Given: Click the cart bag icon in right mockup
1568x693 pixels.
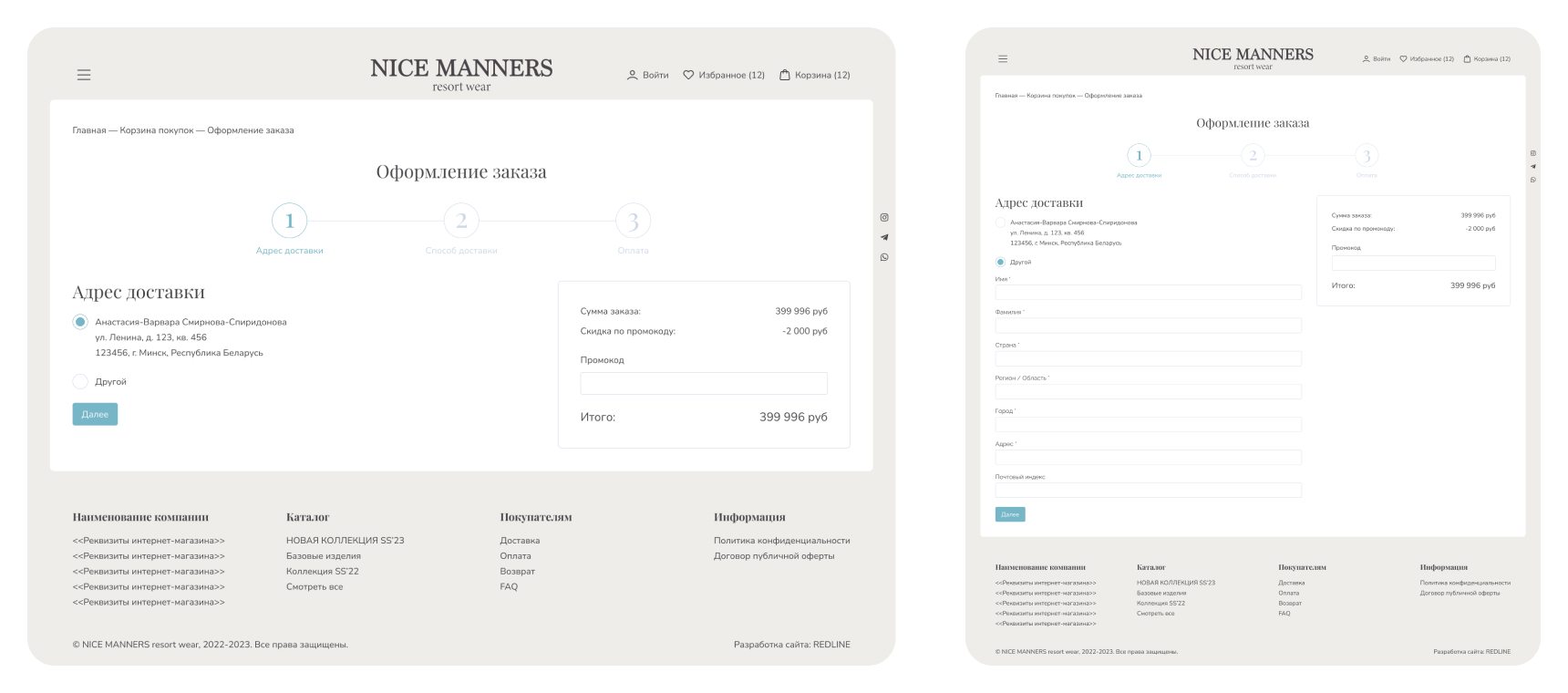Looking at the screenshot, I should 1467,58.
